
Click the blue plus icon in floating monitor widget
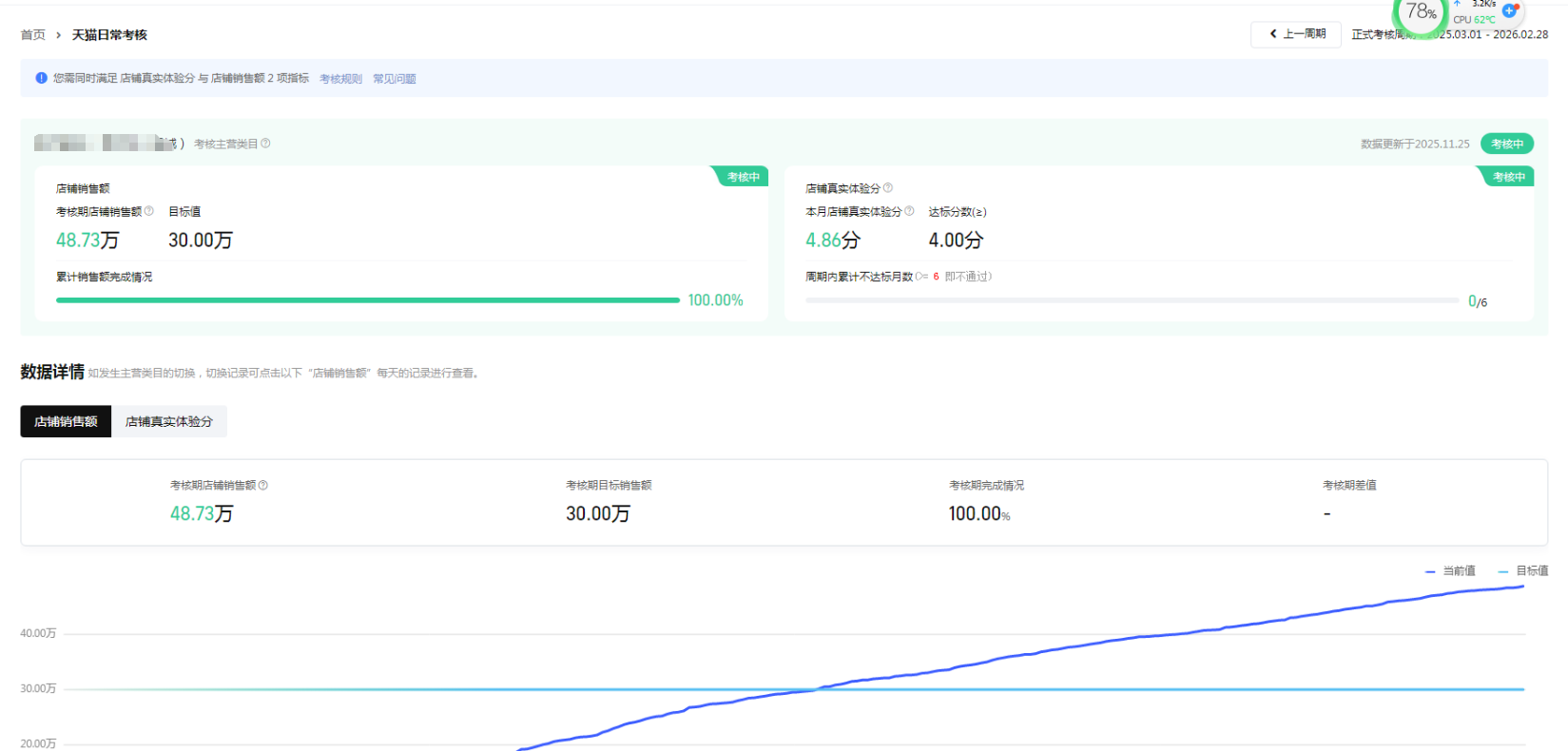(x=1509, y=11)
